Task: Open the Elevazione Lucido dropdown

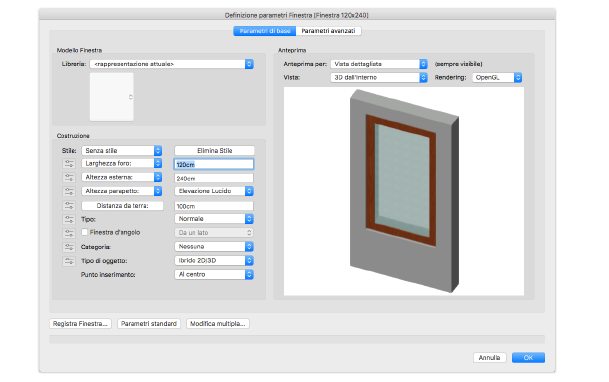Action: [214, 191]
